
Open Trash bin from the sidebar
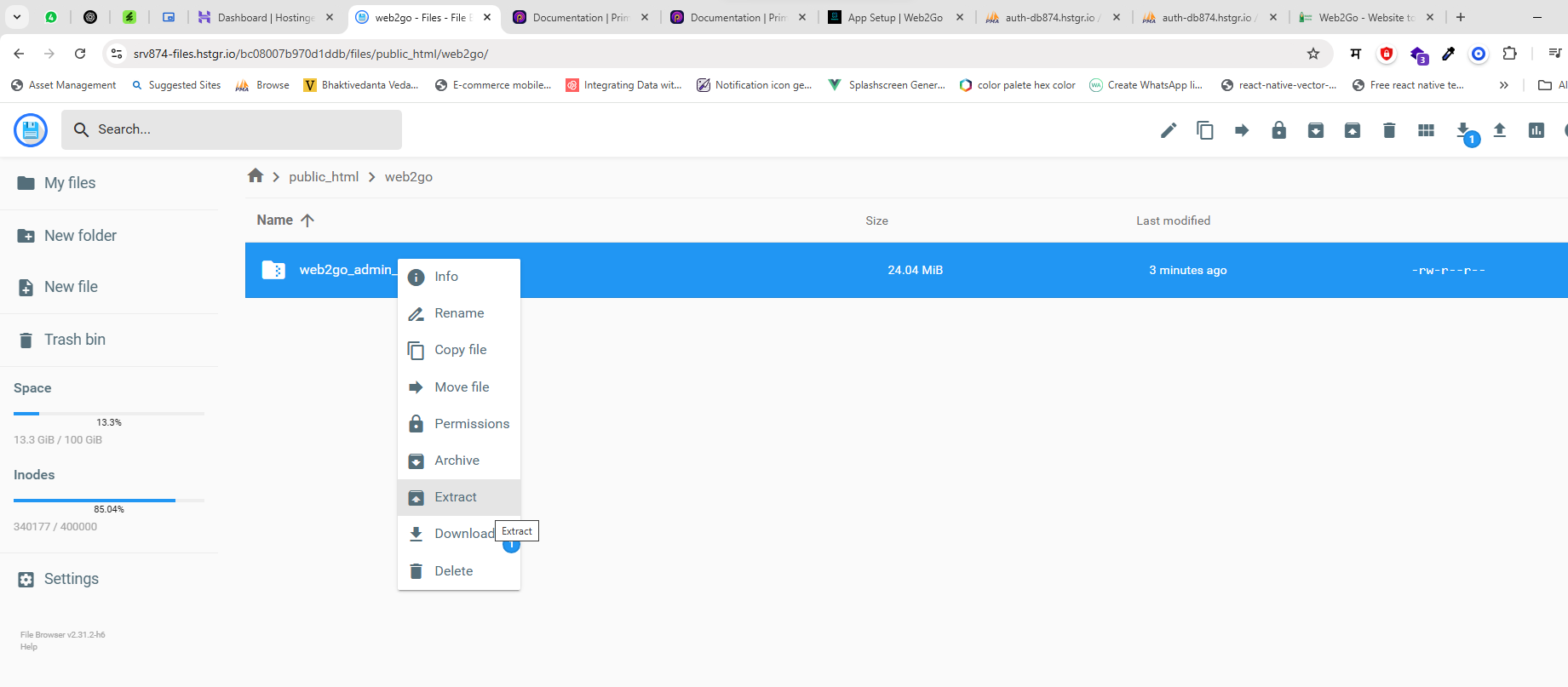[74, 340]
